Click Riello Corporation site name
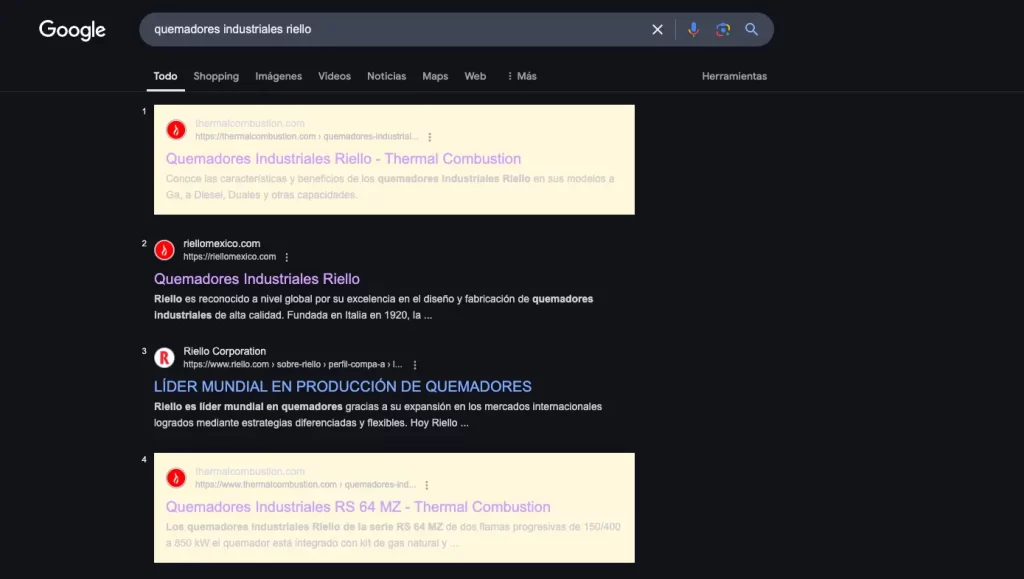The width and height of the screenshot is (1024, 579). [224, 351]
